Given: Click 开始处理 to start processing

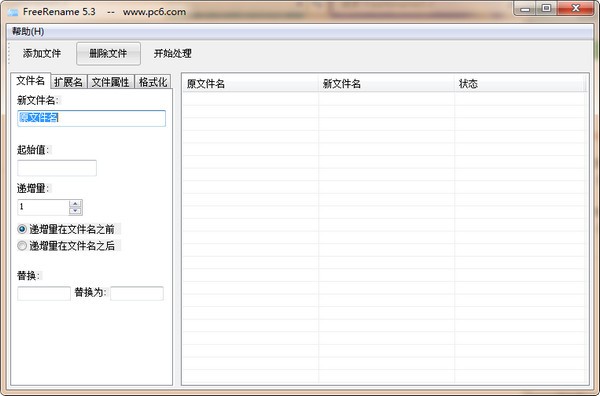Looking at the screenshot, I should pyautogui.click(x=173, y=54).
